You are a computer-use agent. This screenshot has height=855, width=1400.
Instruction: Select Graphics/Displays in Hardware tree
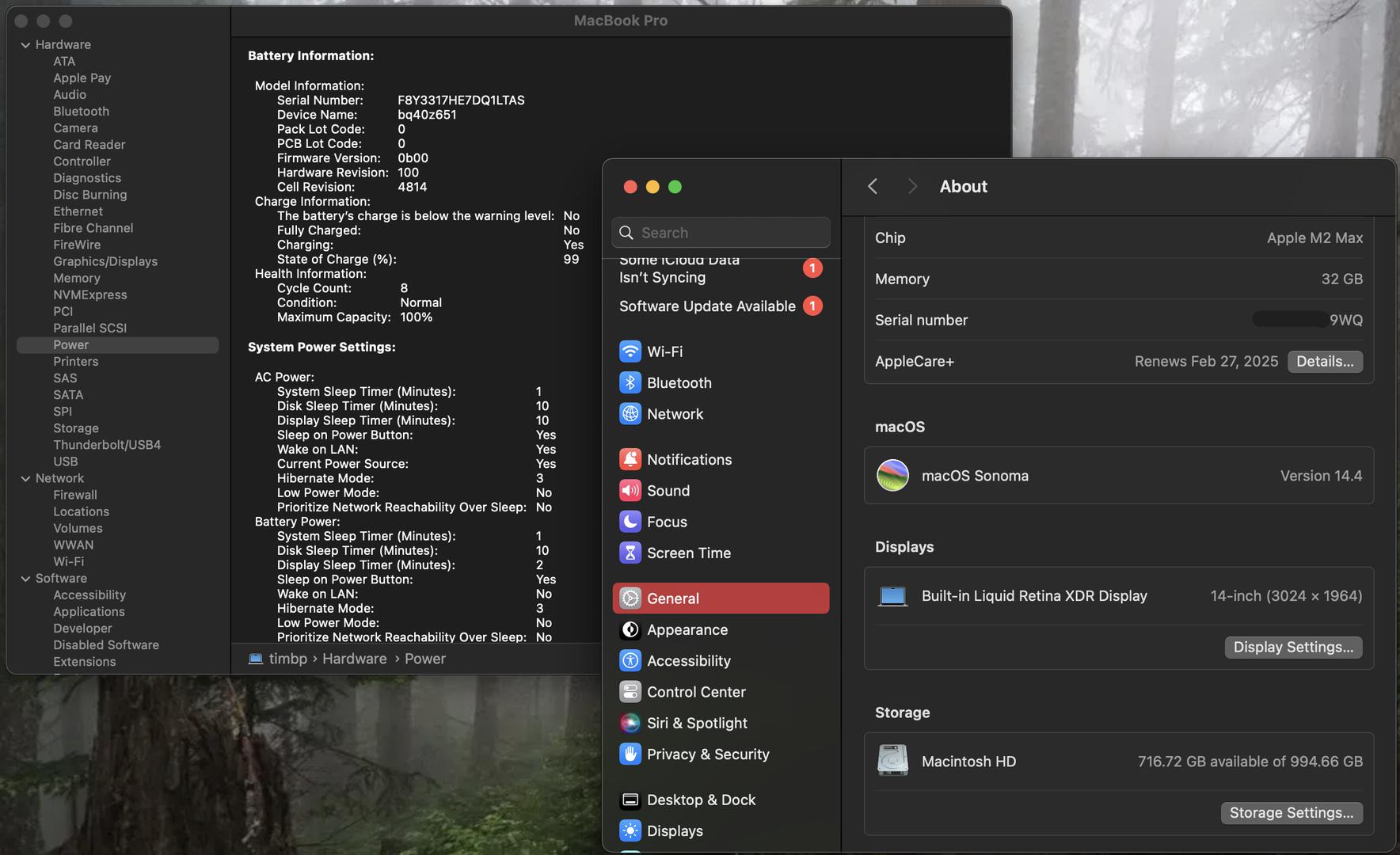pyautogui.click(x=105, y=262)
